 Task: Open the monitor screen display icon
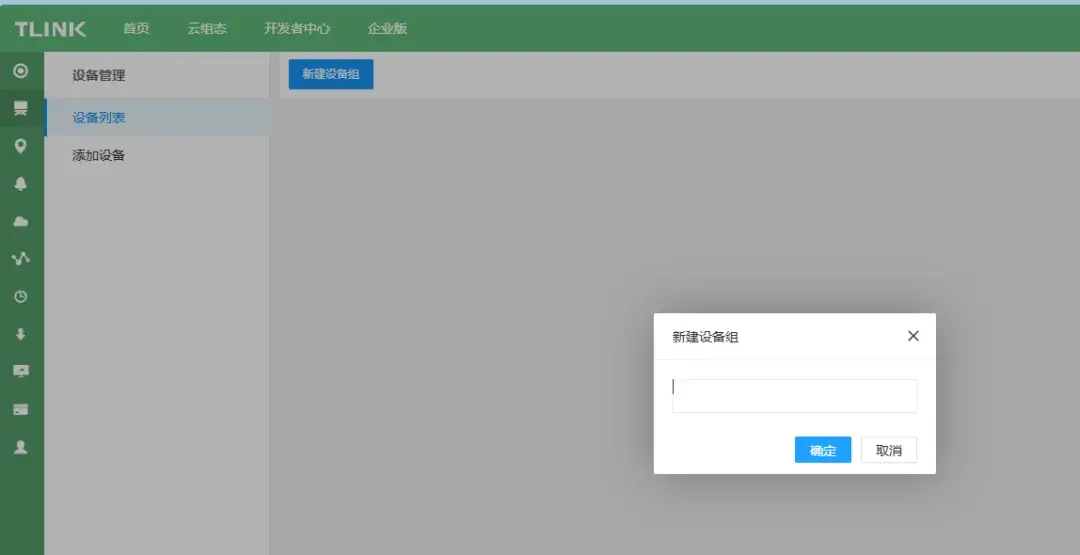pos(21,371)
